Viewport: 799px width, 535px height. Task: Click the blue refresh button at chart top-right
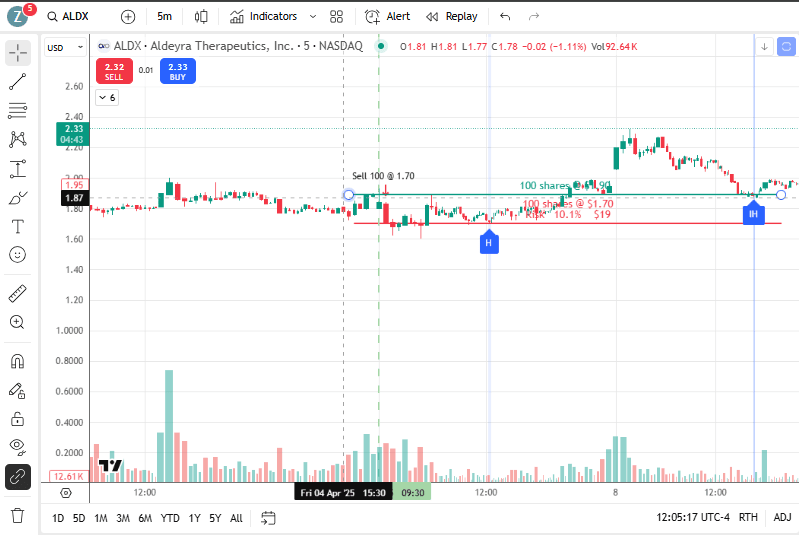point(787,47)
